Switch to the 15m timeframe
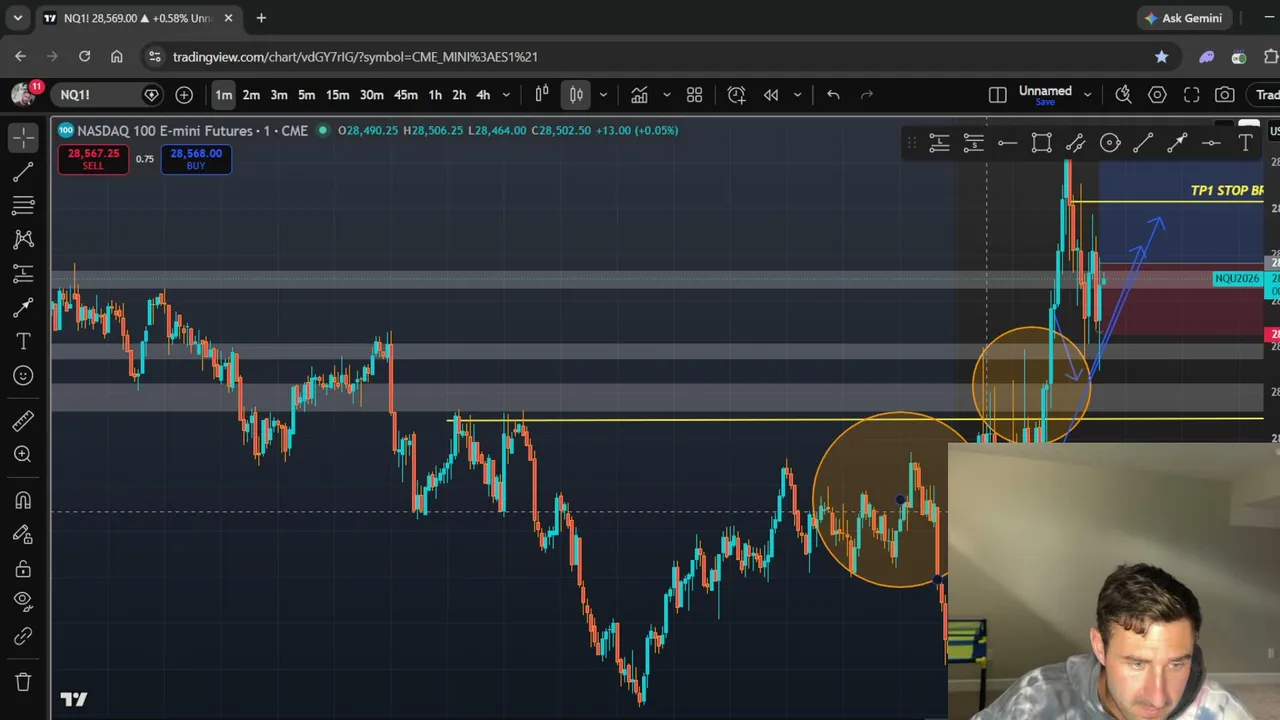The height and width of the screenshot is (720, 1280). click(x=338, y=95)
